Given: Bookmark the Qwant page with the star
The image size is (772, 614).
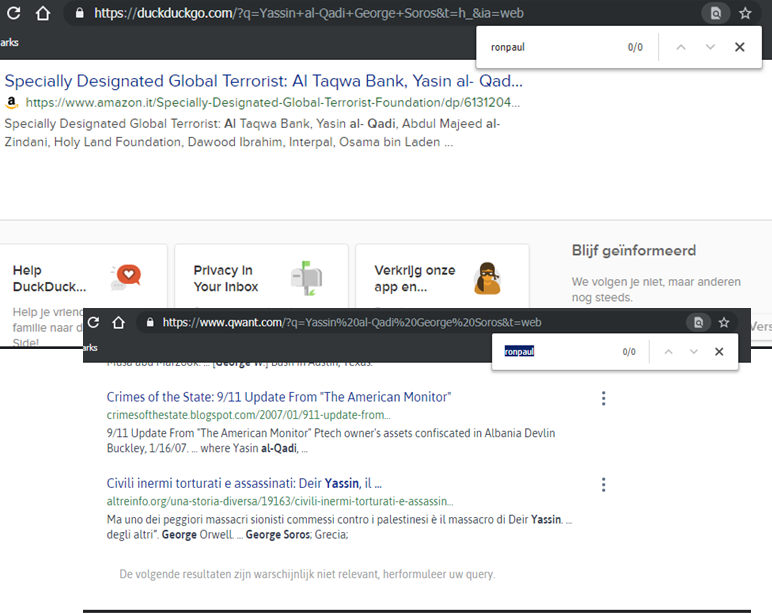Looking at the screenshot, I should [724, 323].
